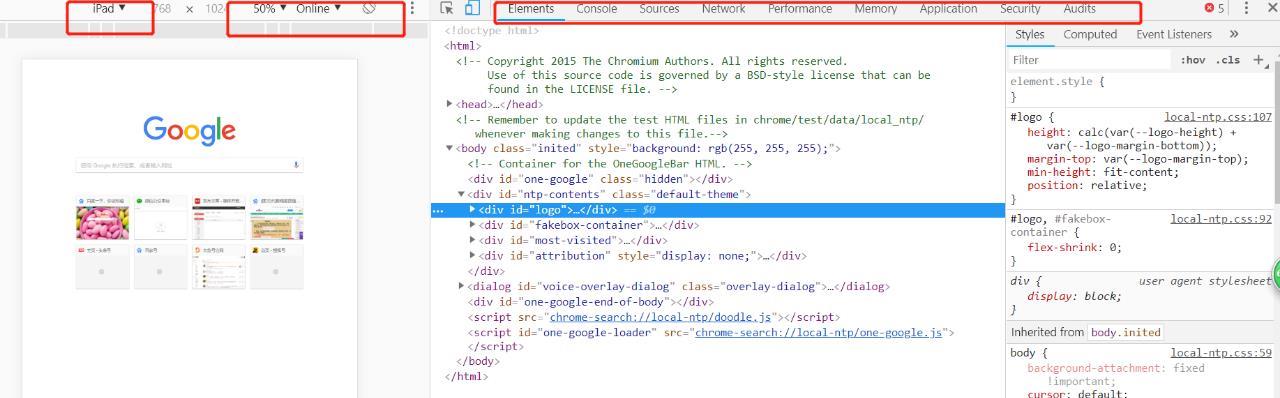The width and height of the screenshot is (1280, 398).
Task: Open the DevTools customize three-dot menu
Action: click(1246, 8)
